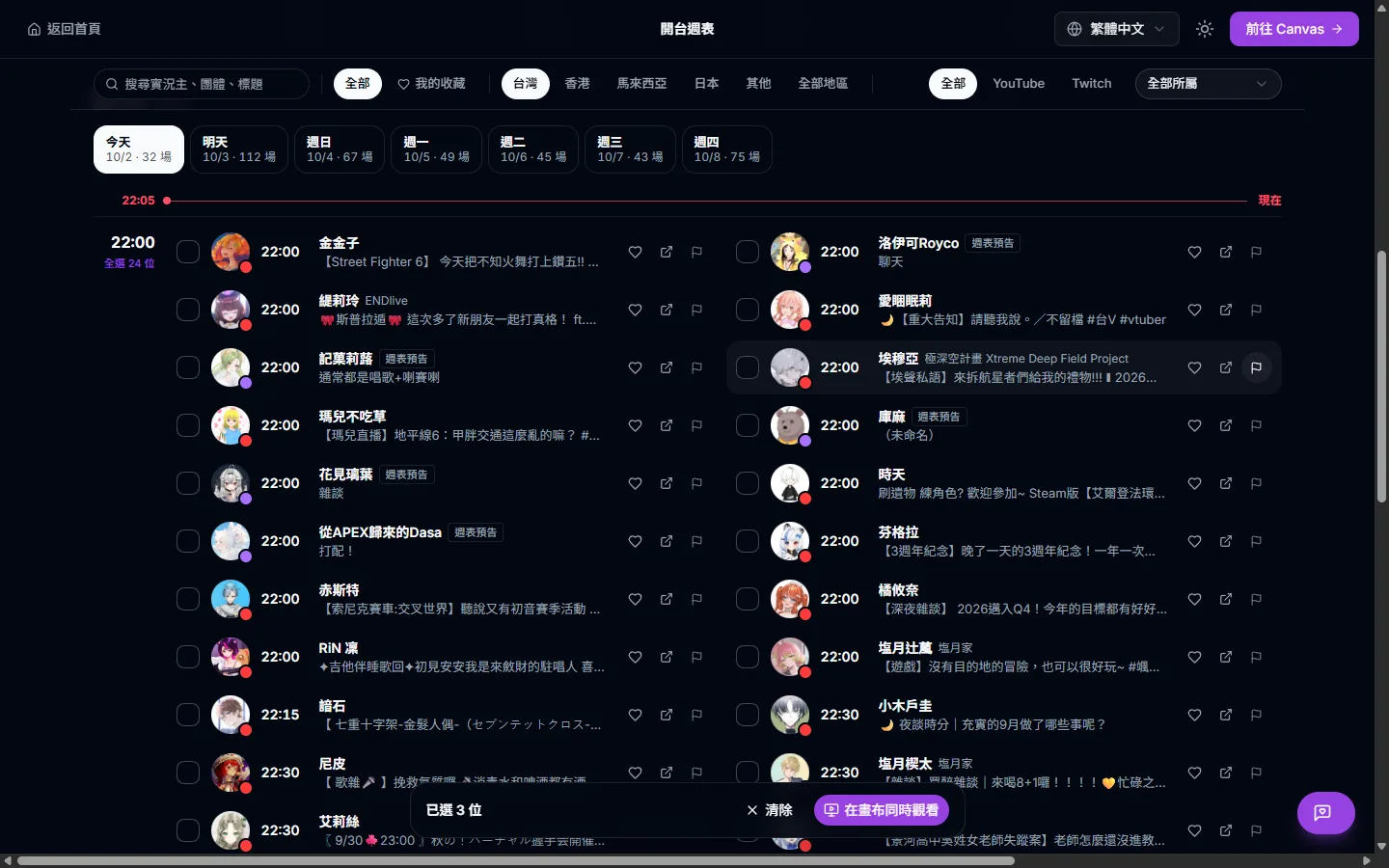
Task: Favorite 瑪兒不吃草's stream
Action: (635, 425)
